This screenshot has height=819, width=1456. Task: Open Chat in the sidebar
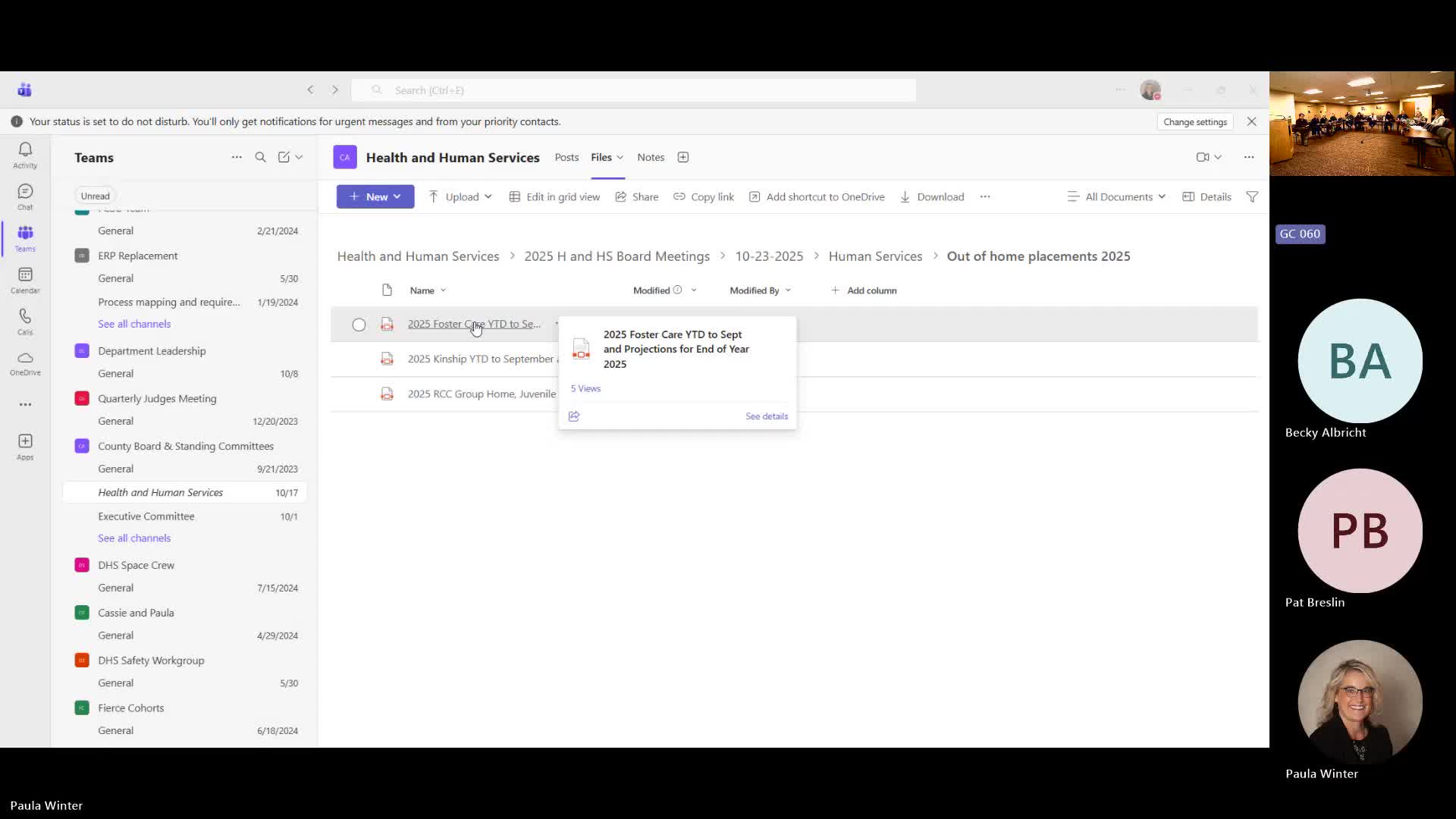[25, 196]
